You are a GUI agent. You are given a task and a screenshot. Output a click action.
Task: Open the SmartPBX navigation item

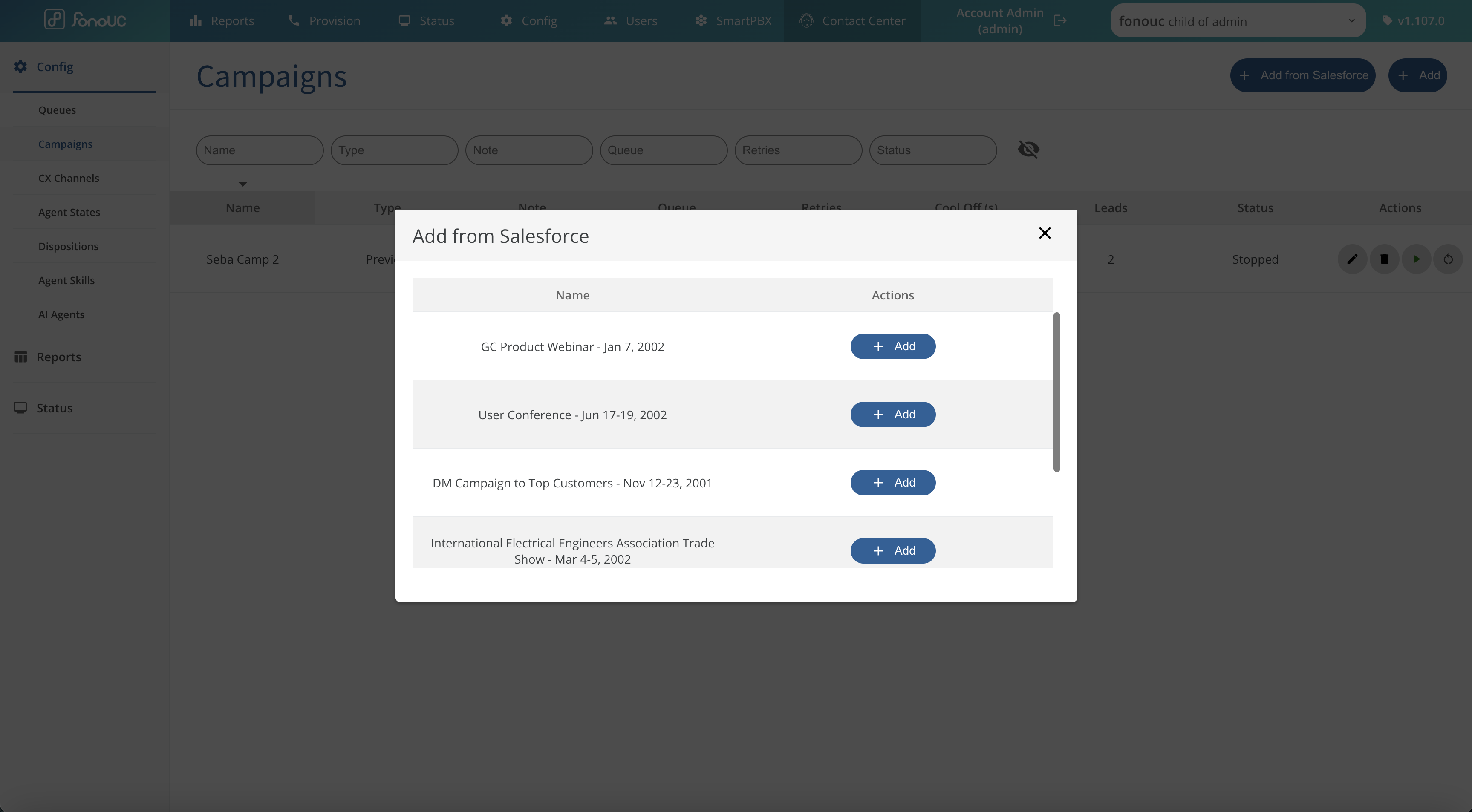[733, 20]
